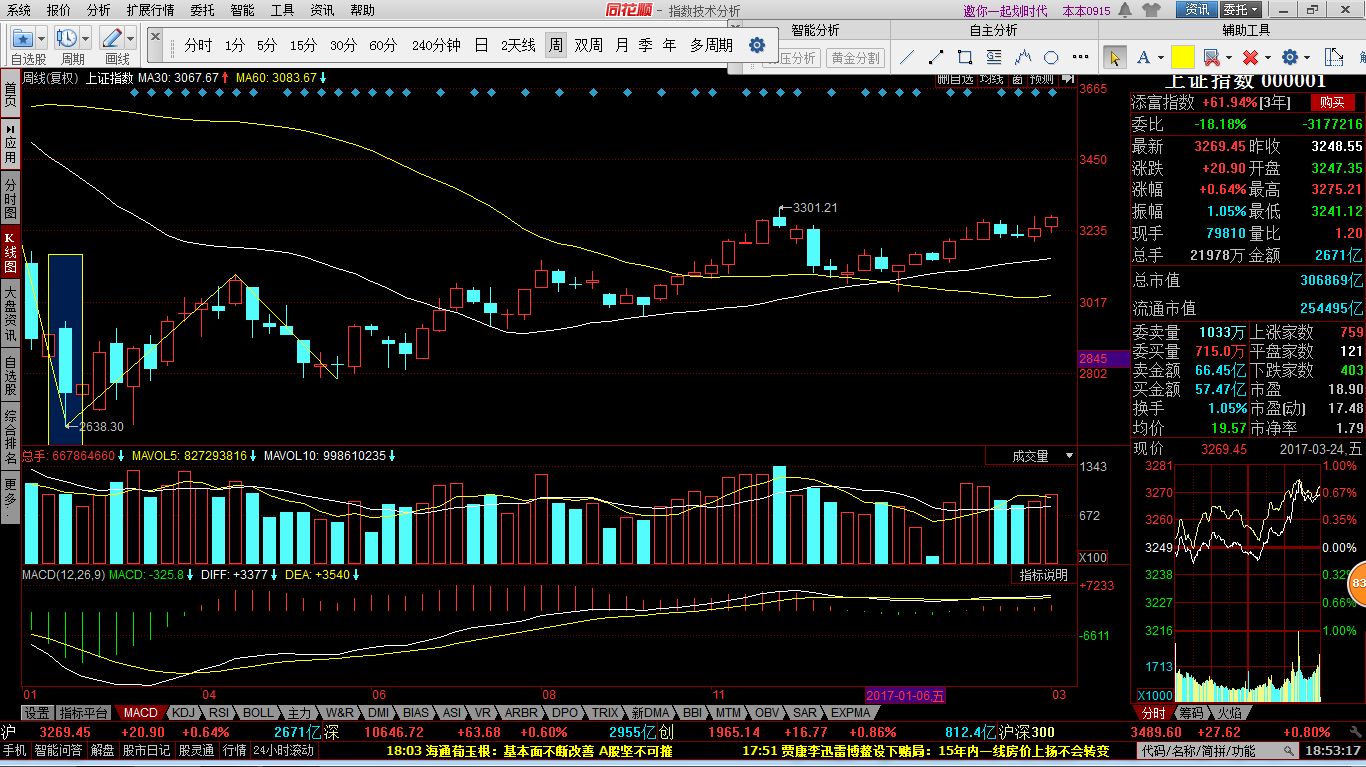Switch to 周 weekly period
Screen dimensions: 1366x767
[554, 45]
